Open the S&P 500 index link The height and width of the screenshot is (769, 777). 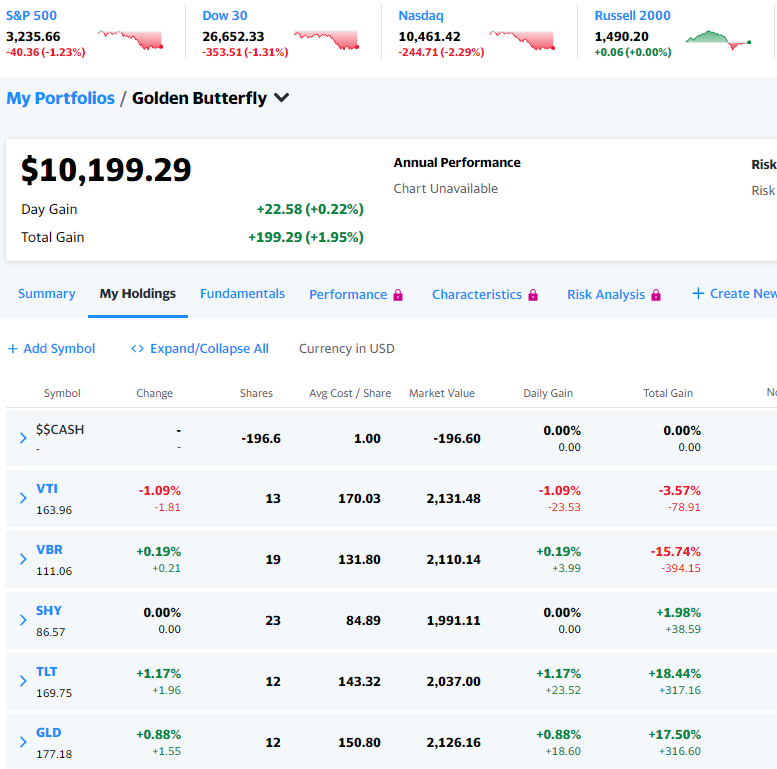pos(31,15)
